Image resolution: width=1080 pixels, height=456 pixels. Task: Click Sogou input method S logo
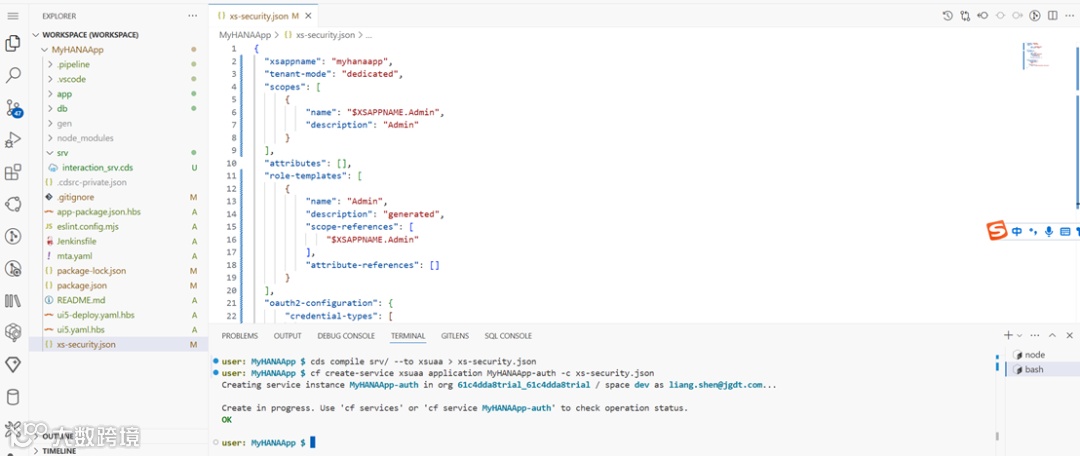point(997,231)
